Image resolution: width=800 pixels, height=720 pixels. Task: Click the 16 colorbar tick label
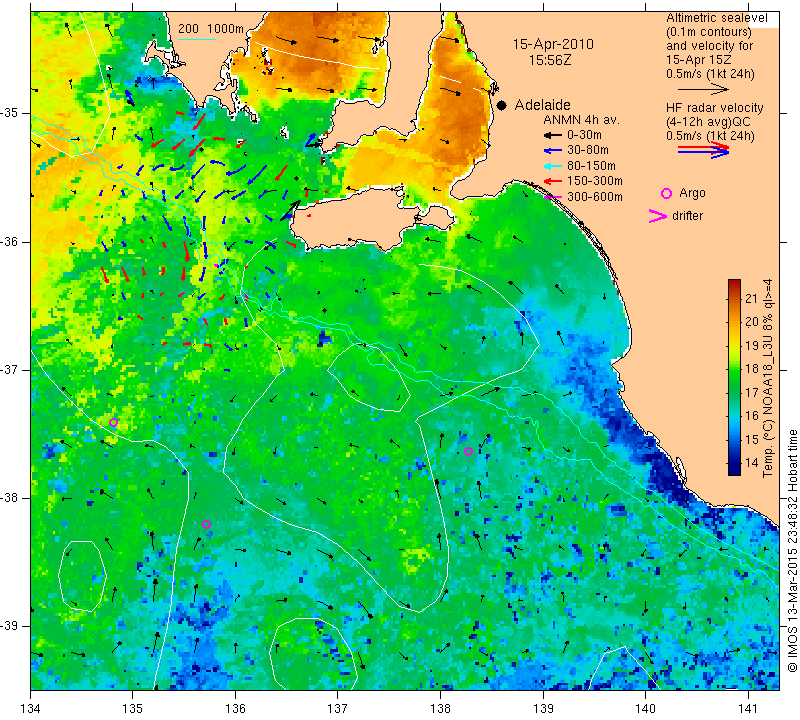point(752,416)
